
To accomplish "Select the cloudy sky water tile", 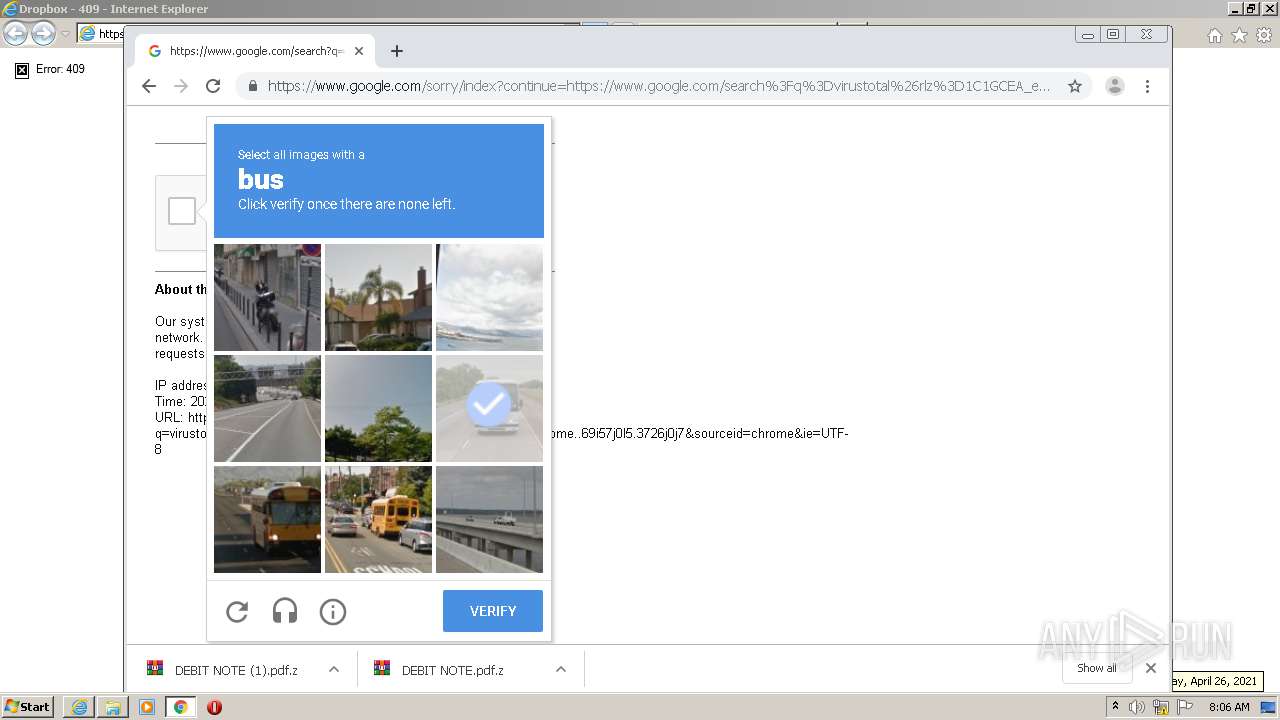I will point(489,297).
